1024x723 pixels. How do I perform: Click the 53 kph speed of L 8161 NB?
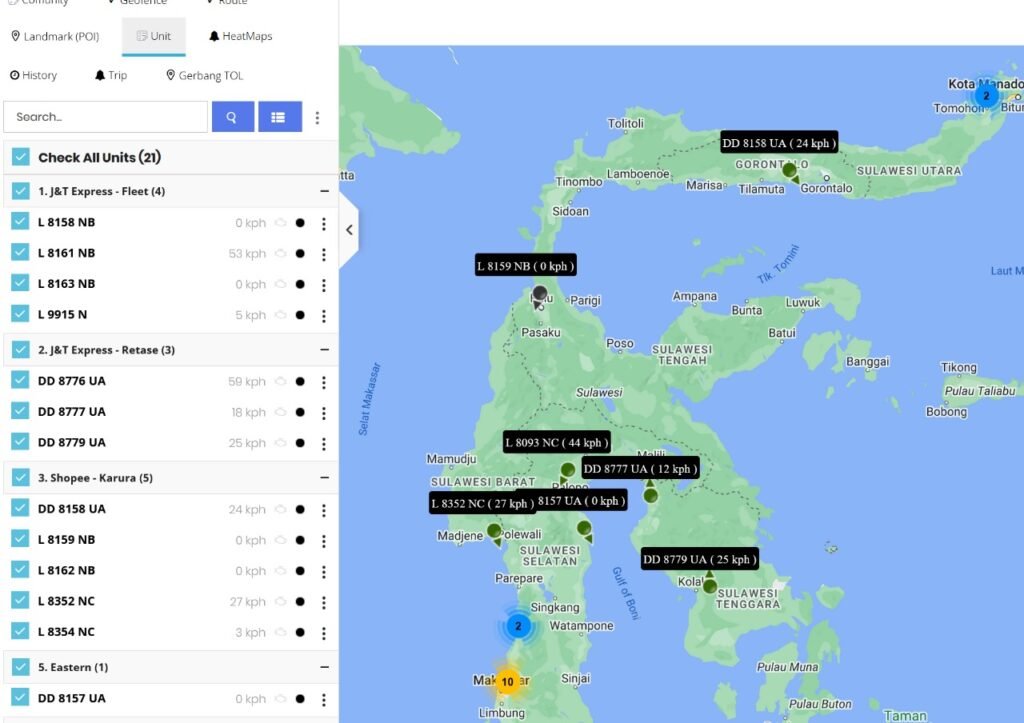pos(247,253)
